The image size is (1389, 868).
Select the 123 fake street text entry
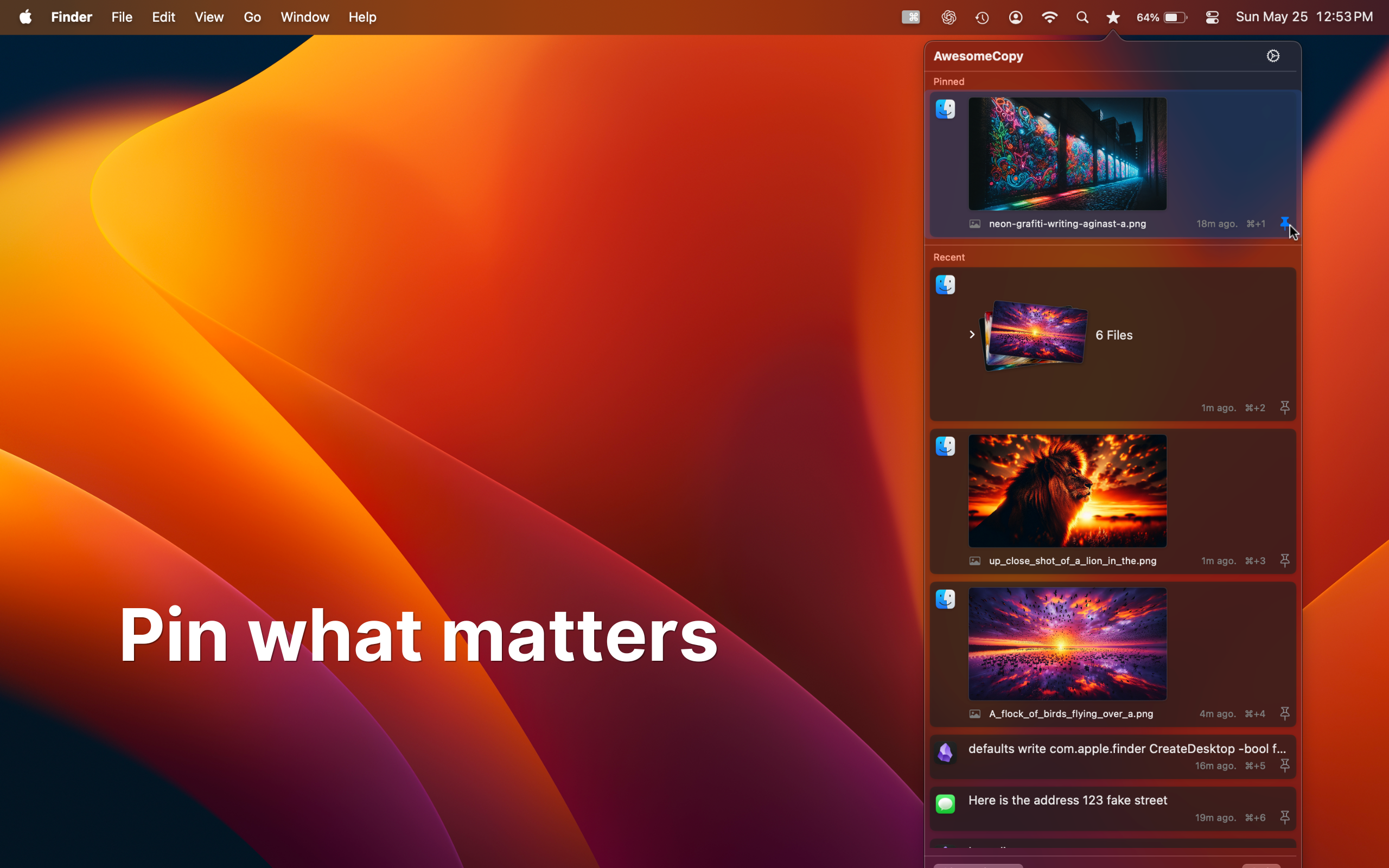coord(1067,800)
